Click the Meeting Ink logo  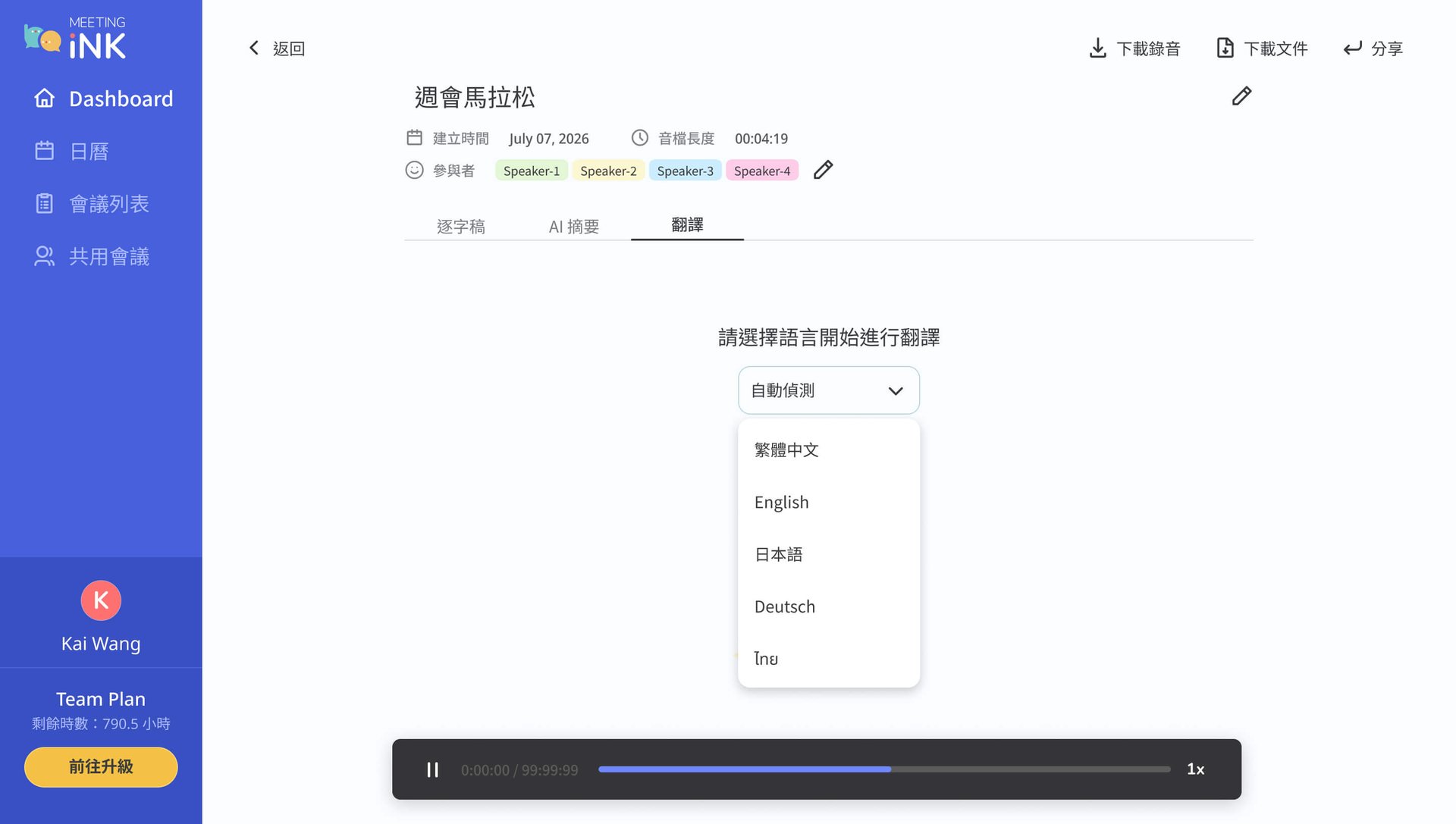[75, 38]
